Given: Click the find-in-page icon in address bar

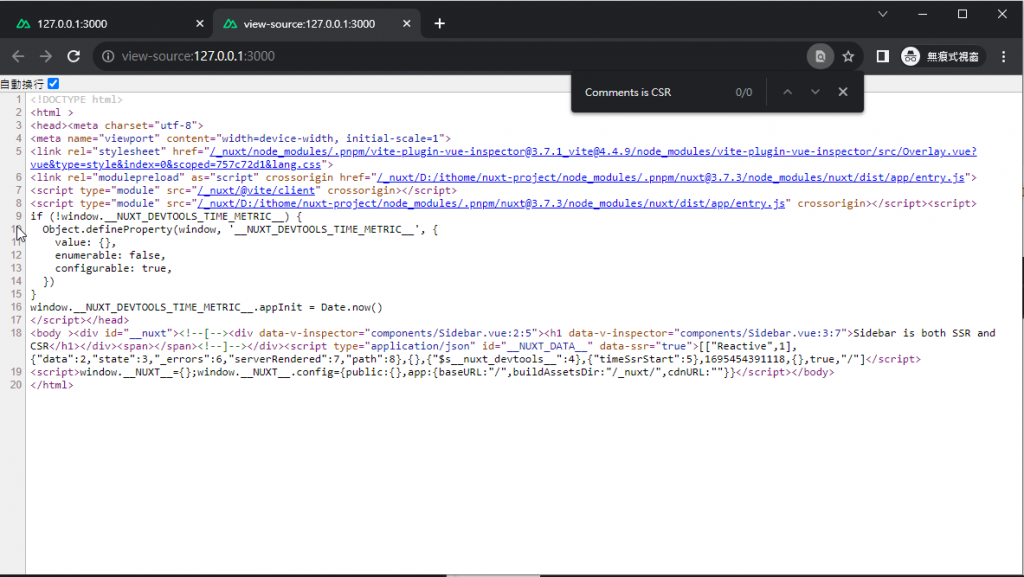Looking at the screenshot, I should coord(820,56).
